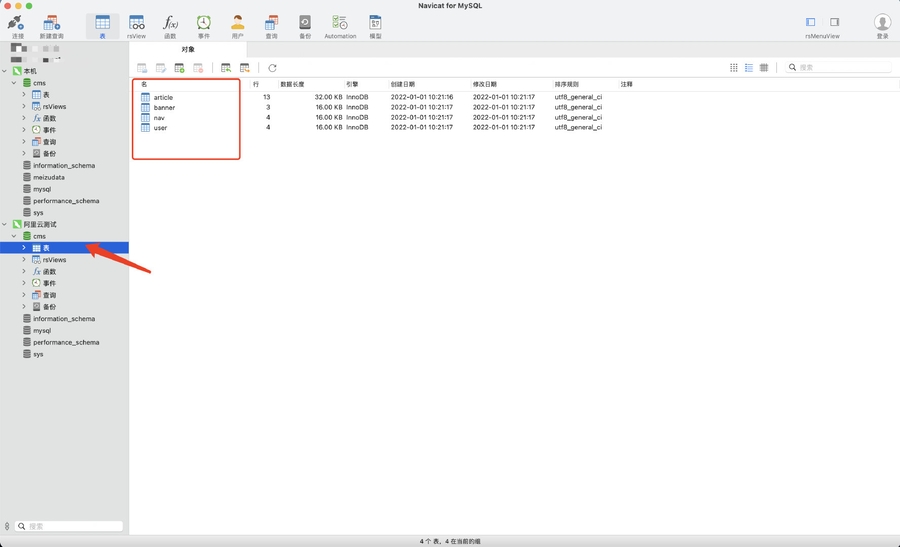This screenshot has width=900, height=547.
Task: Click the 备份 (Backup) toolbar icon
Action: click(305, 24)
